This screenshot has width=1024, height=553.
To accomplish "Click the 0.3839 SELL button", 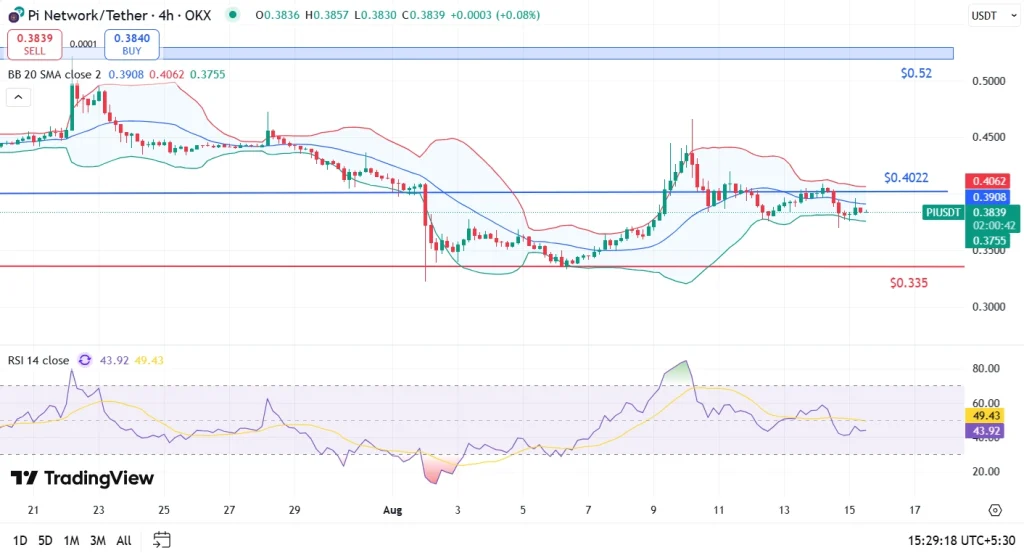I will pyautogui.click(x=35, y=44).
